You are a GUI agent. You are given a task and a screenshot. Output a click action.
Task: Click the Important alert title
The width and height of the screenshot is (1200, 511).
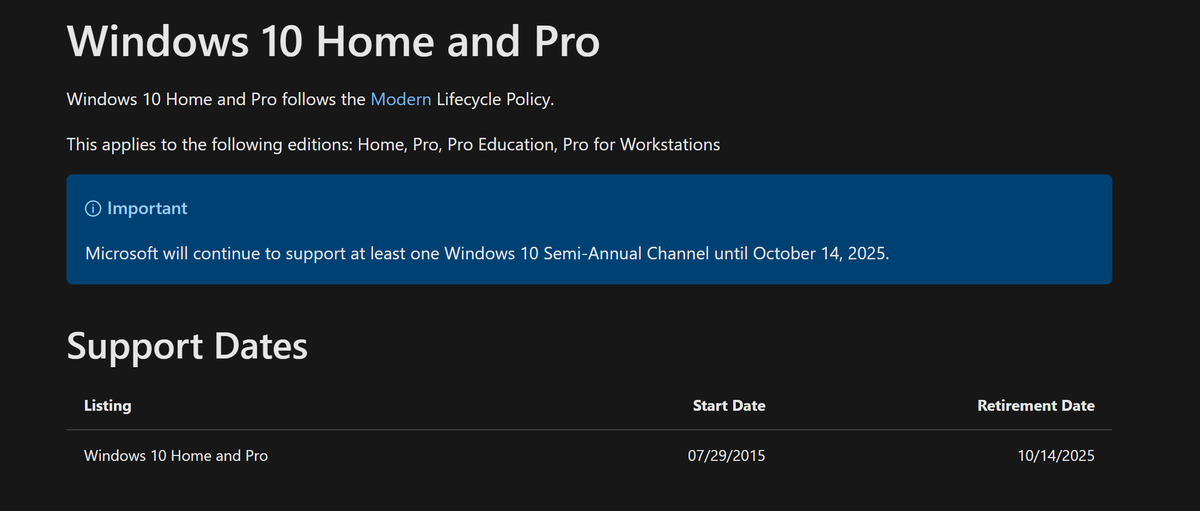click(x=147, y=209)
